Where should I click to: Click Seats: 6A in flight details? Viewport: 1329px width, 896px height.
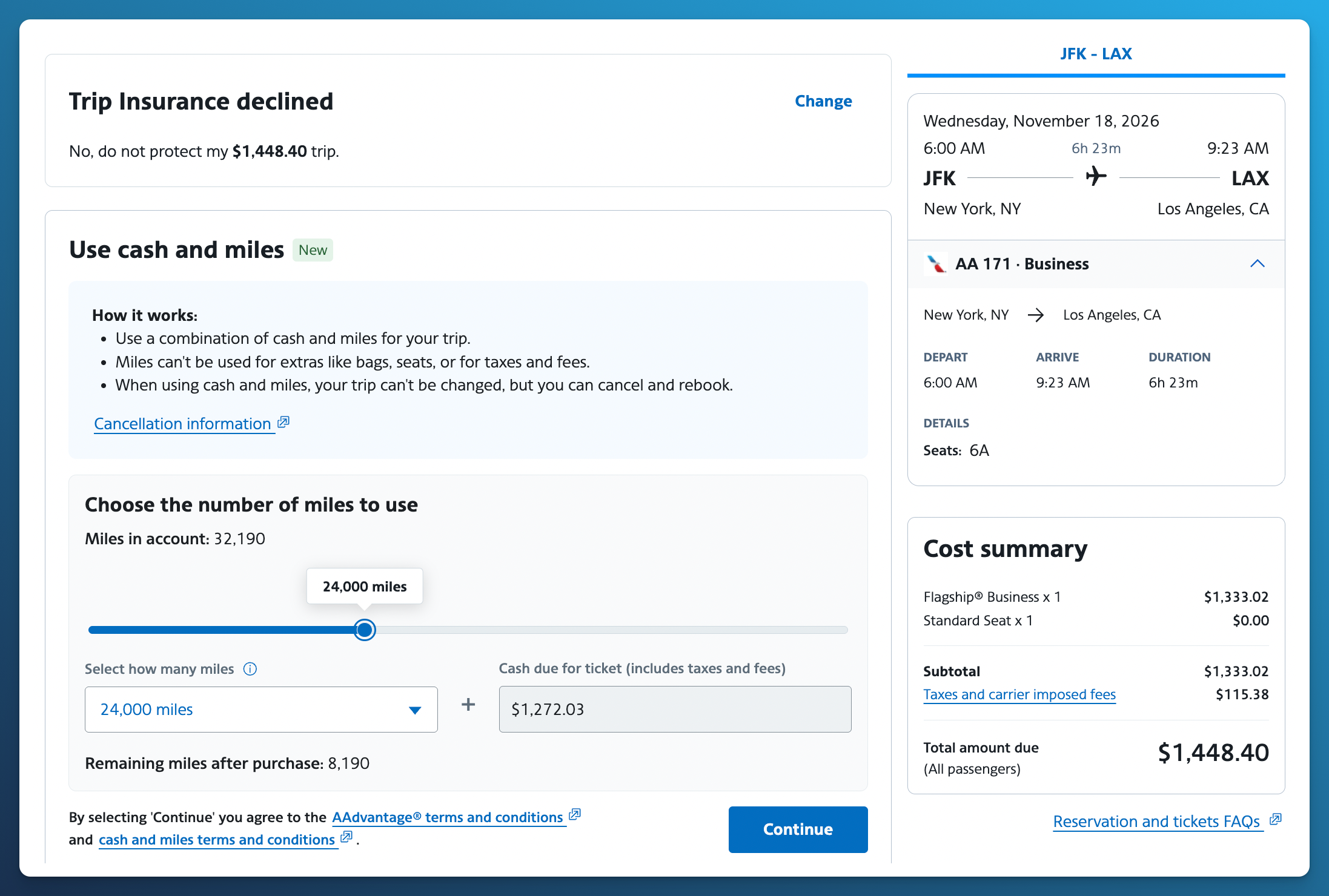(956, 450)
